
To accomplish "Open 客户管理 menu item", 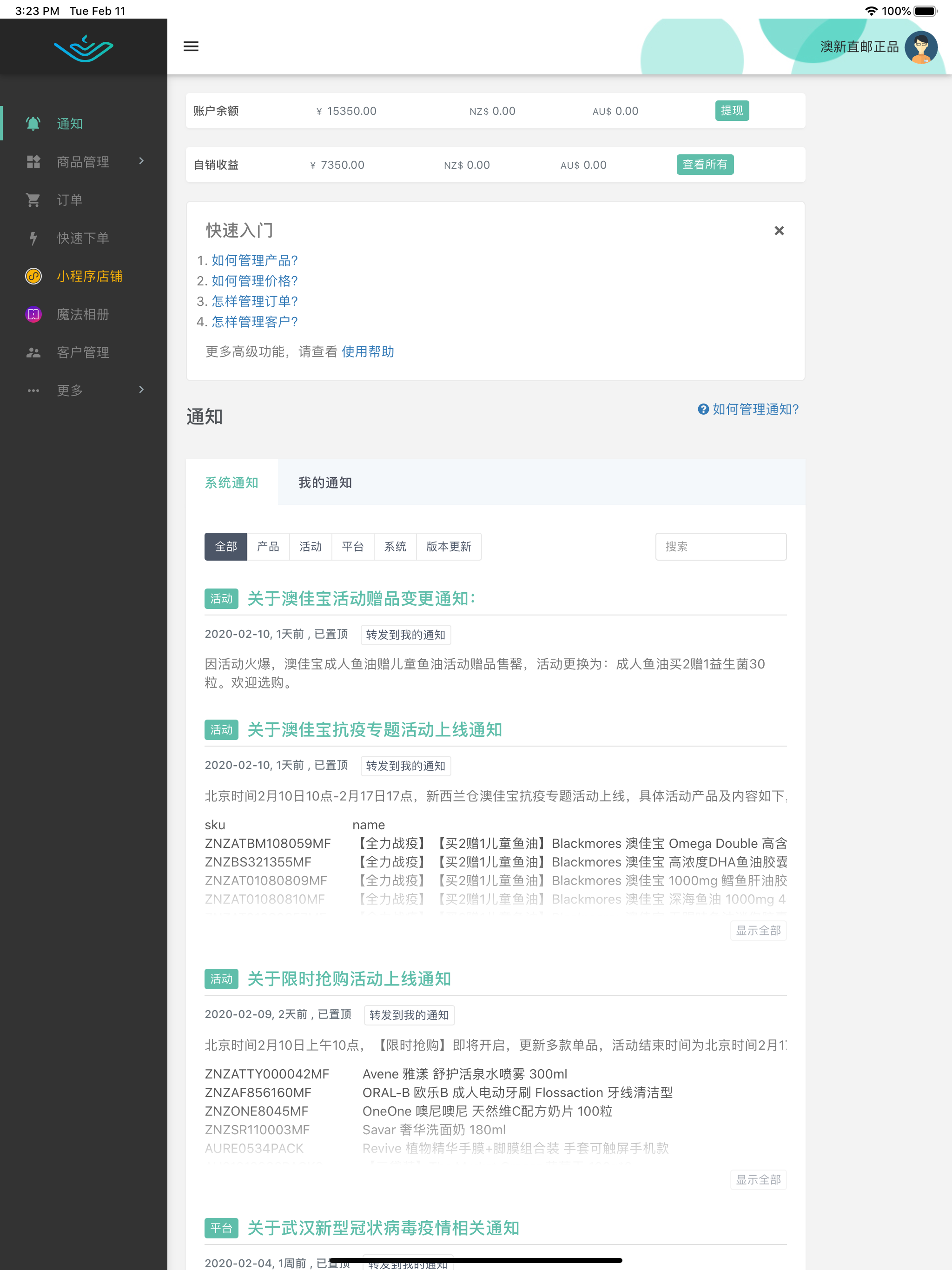I will [x=84, y=352].
